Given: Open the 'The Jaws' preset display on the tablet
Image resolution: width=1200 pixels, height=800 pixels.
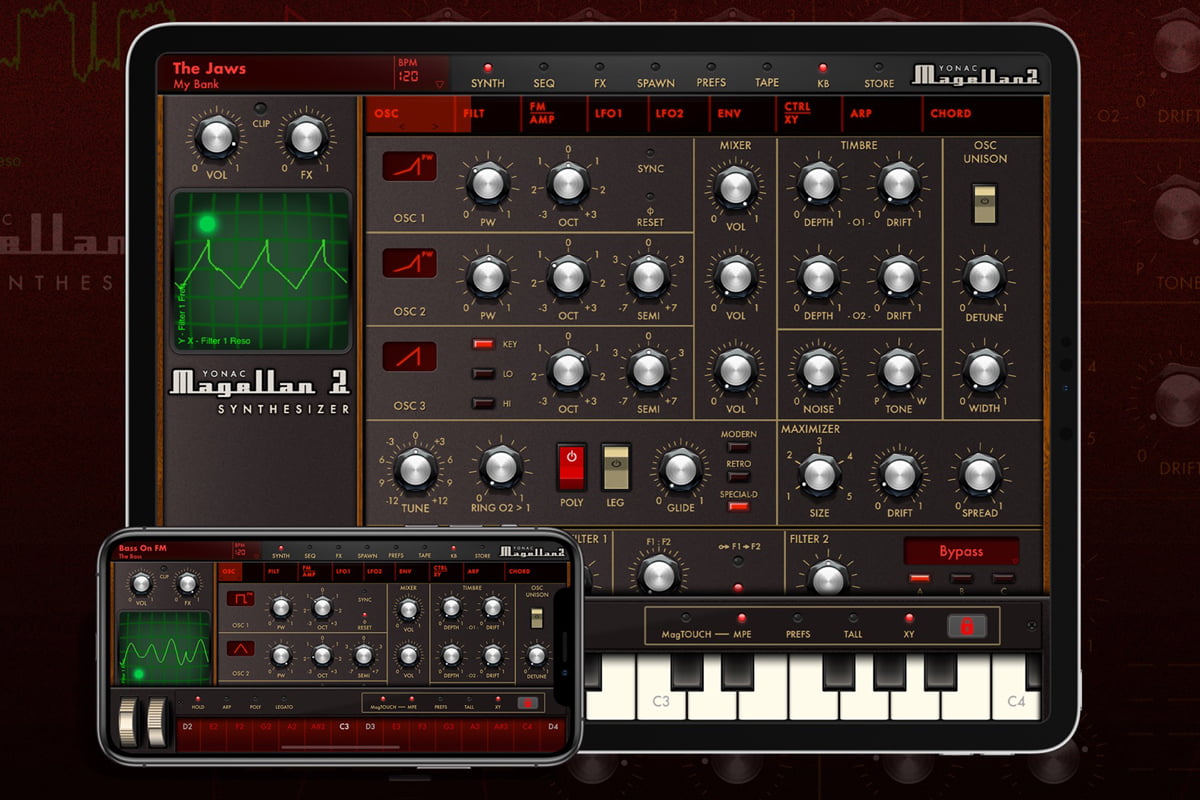Looking at the screenshot, I should [275, 75].
